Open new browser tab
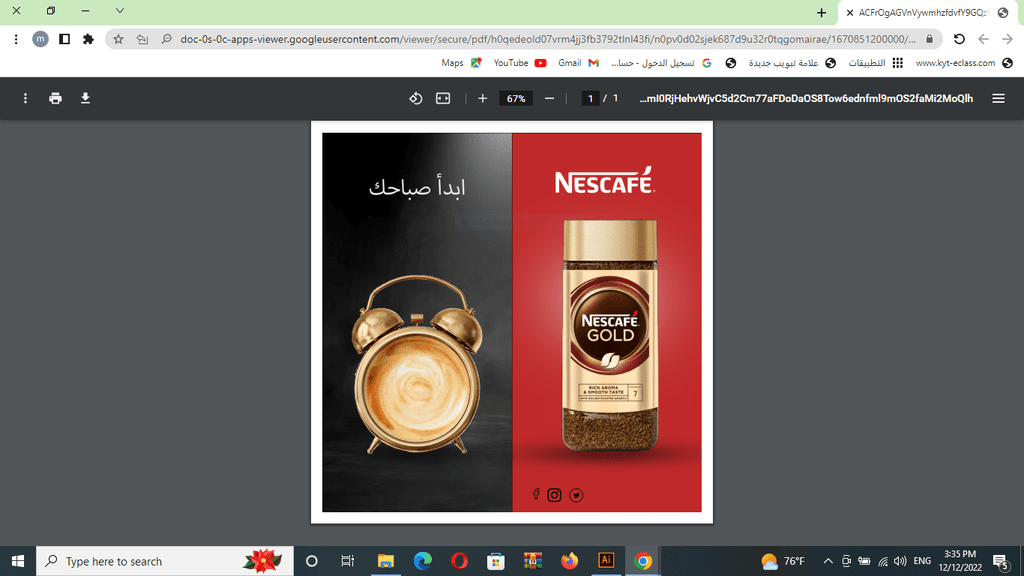This screenshot has width=1024, height=576. point(821,12)
